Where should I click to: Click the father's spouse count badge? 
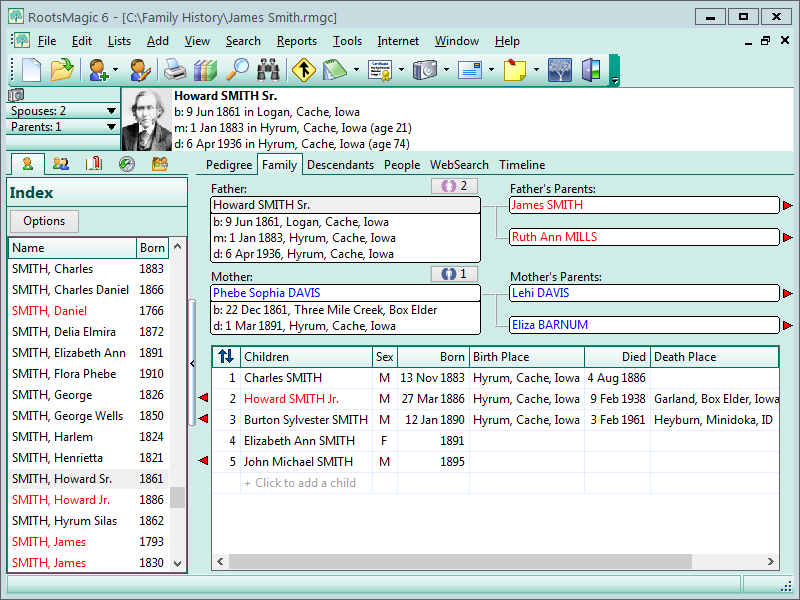[x=455, y=186]
